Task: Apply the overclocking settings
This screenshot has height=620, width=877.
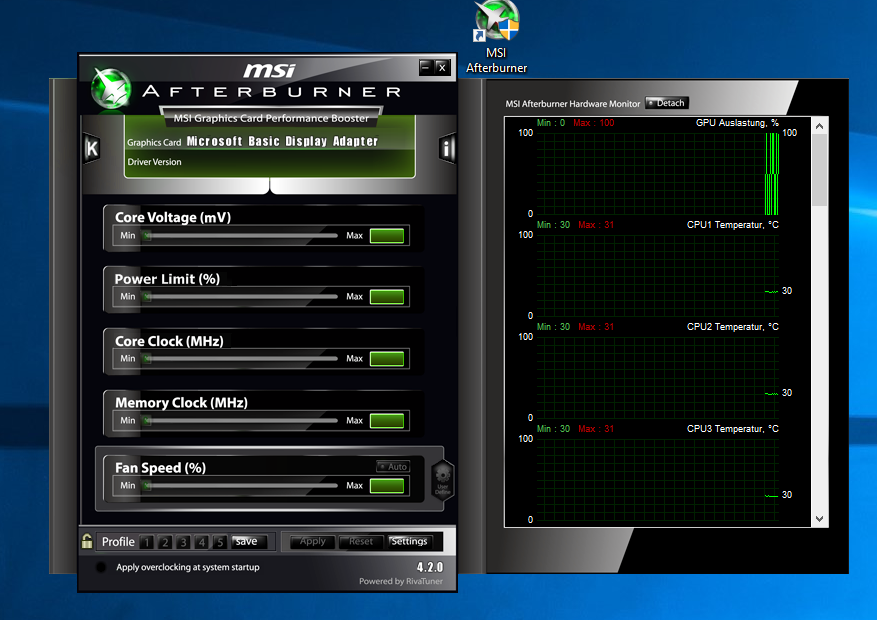Action: [313, 541]
